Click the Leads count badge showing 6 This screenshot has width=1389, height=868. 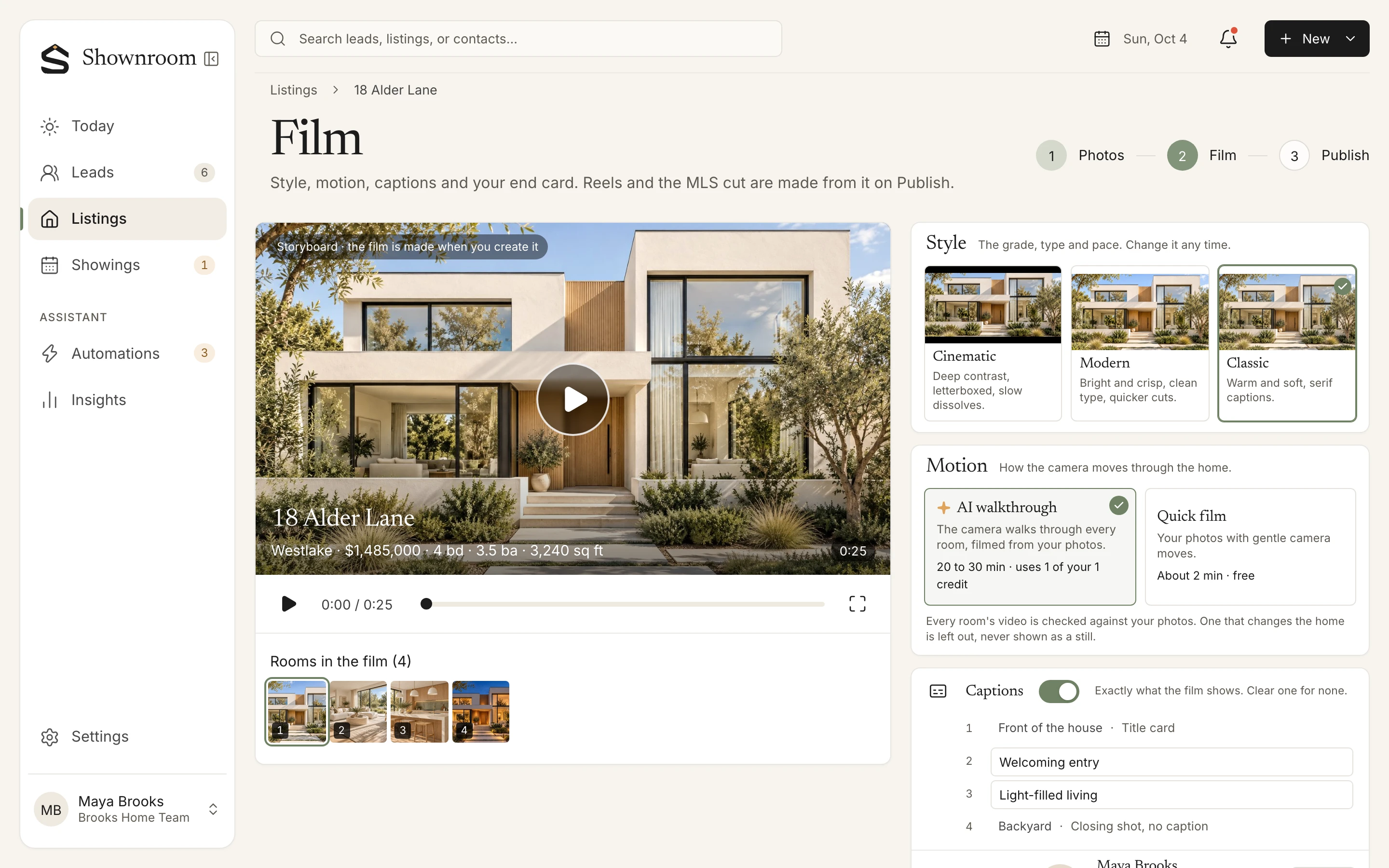[x=204, y=172]
